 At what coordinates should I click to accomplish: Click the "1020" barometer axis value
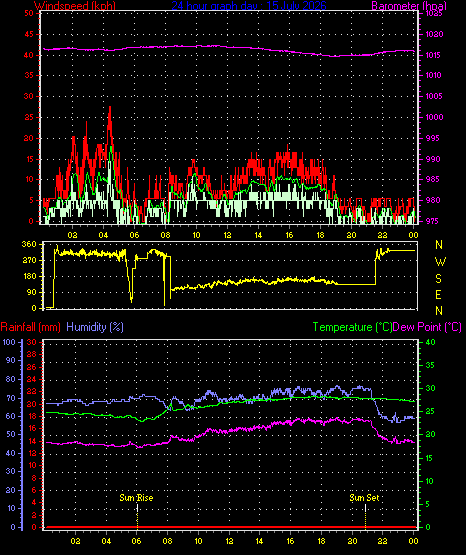coord(434,34)
